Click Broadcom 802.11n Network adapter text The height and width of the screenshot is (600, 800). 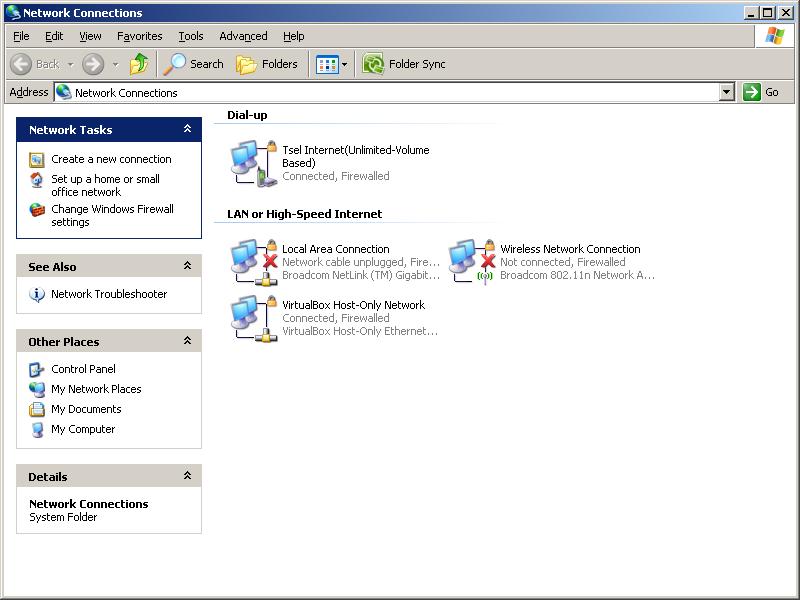click(x=577, y=275)
